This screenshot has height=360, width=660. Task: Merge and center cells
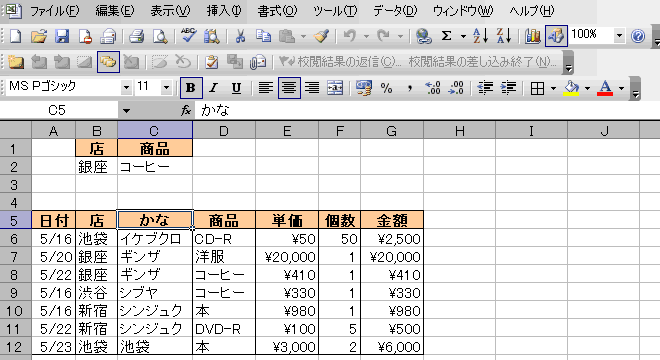click(335, 88)
